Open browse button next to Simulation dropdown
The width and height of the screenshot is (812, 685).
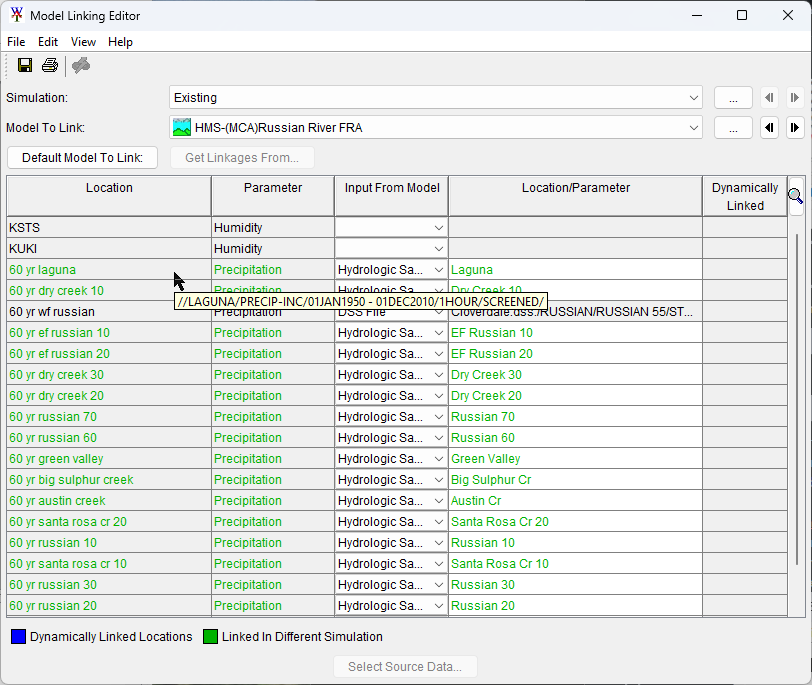[x=733, y=98]
